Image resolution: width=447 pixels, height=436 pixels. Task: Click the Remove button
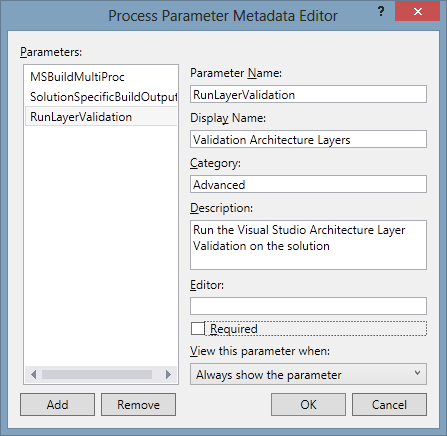(138, 405)
